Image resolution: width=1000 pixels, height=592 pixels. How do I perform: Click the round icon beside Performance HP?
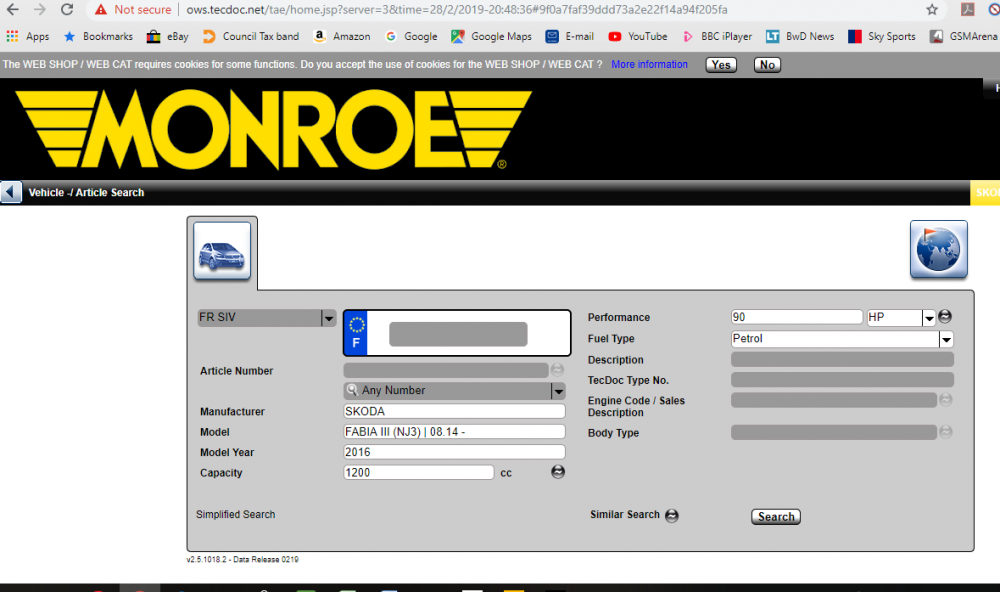[945, 316]
